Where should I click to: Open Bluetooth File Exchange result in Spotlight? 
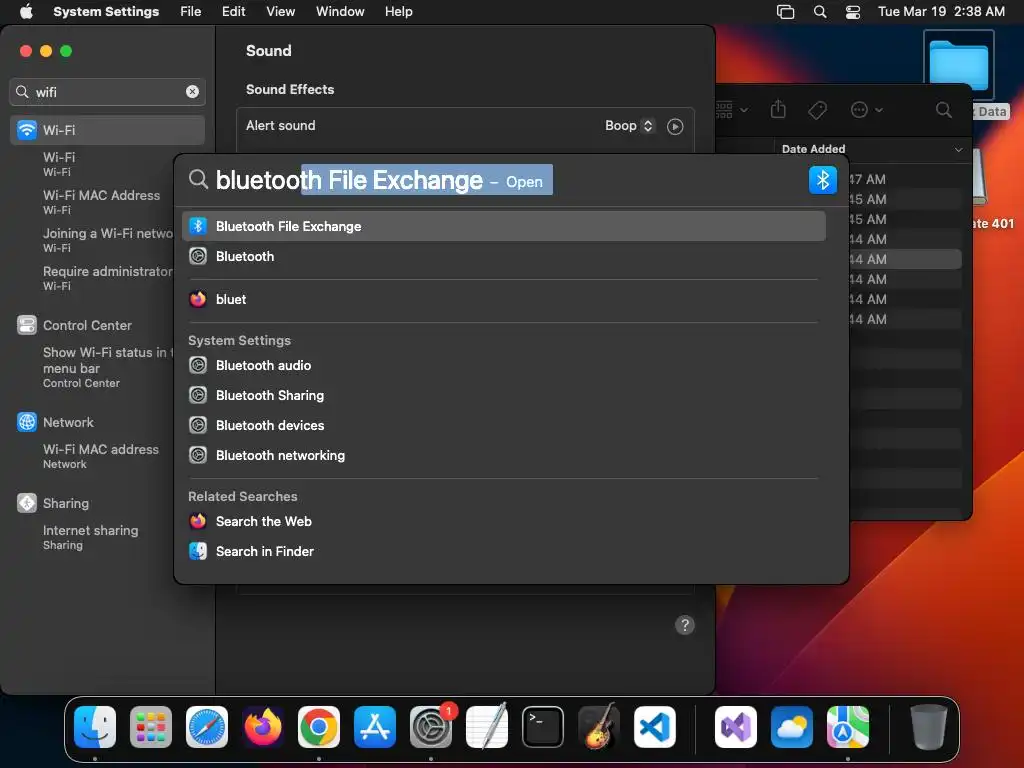(504, 226)
